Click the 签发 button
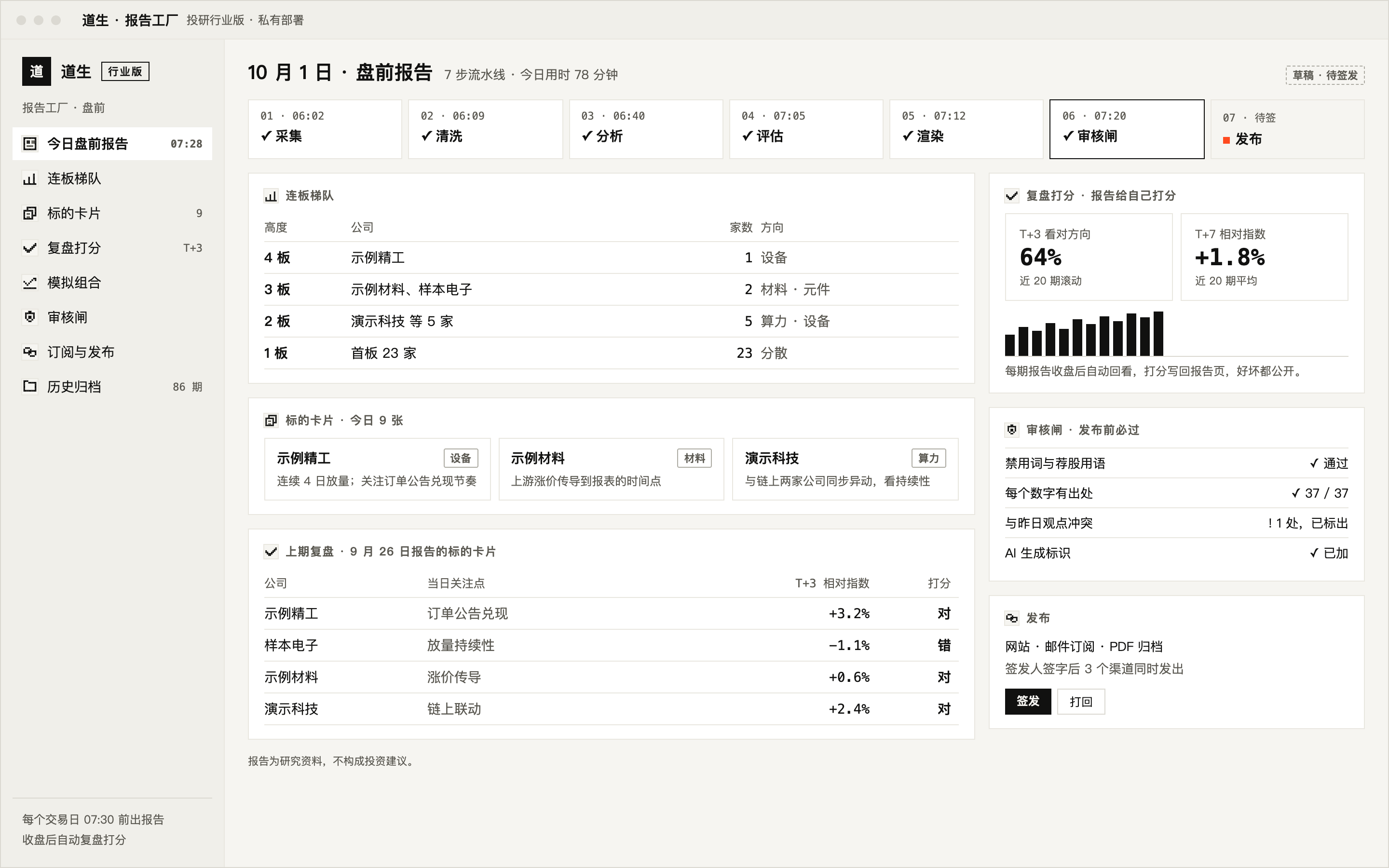 [x=1028, y=702]
